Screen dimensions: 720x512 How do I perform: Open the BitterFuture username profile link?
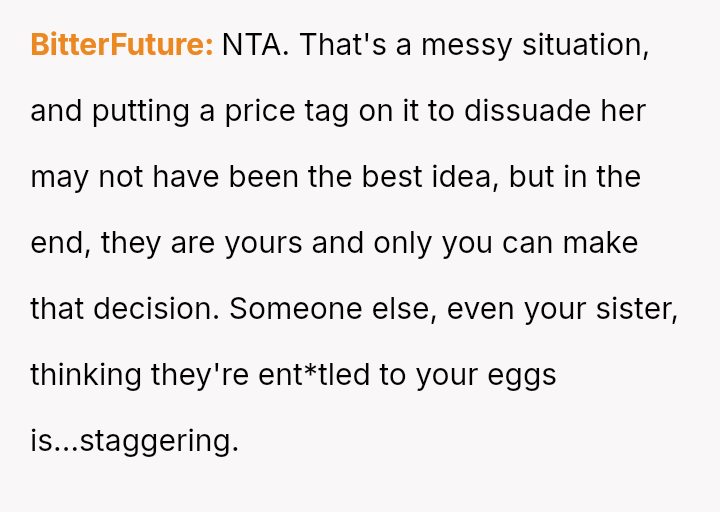(x=122, y=45)
